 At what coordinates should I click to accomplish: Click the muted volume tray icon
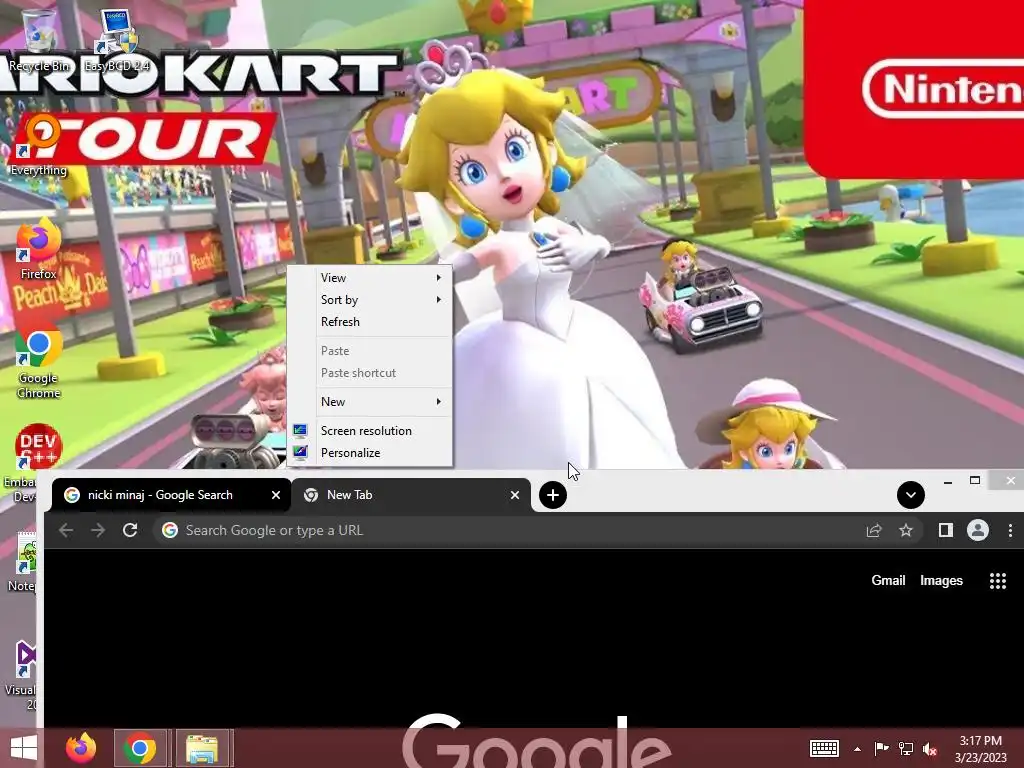tap(930, 748)
